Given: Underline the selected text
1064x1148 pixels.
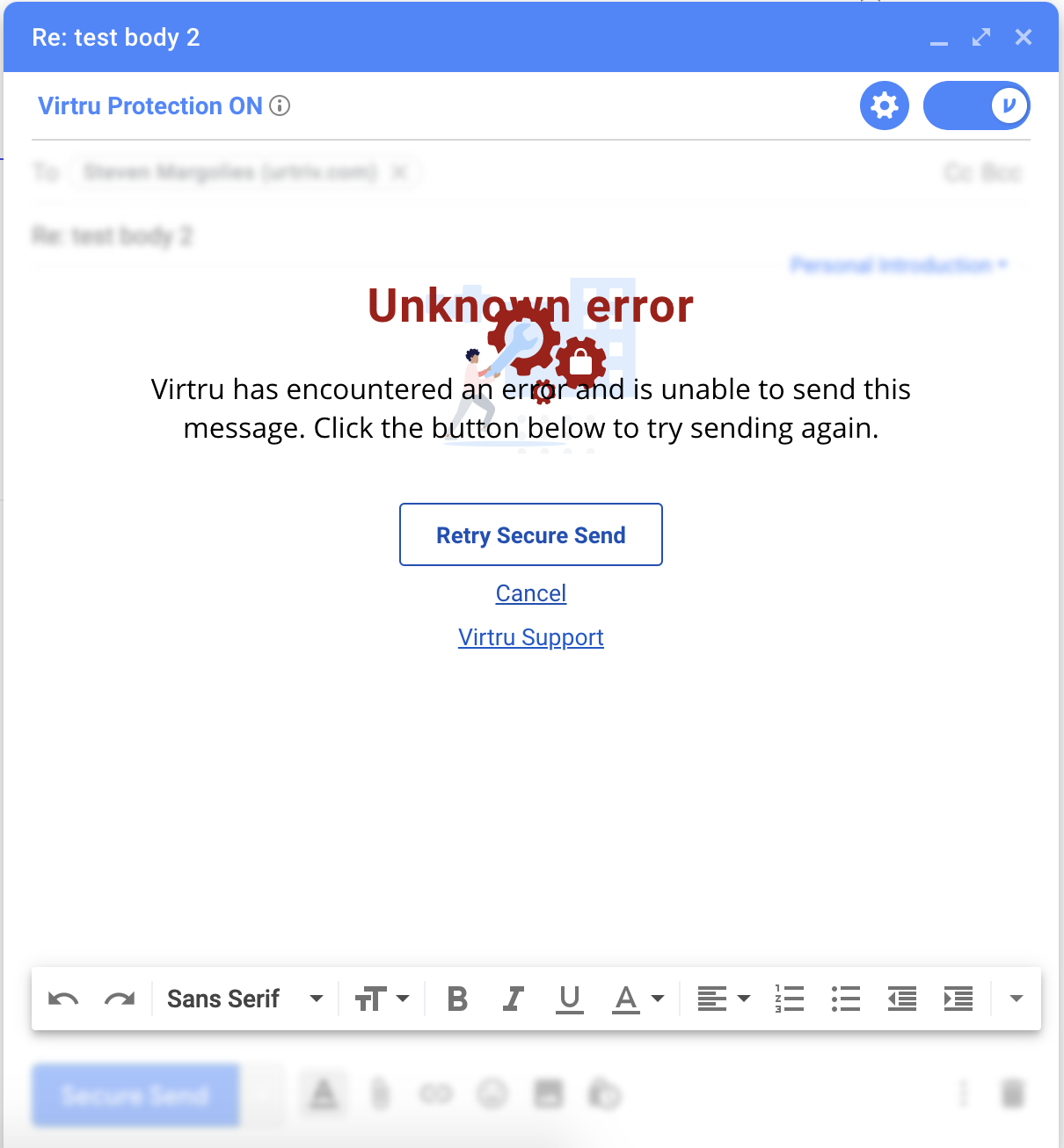Looking at the screenshot, I should point(570,999).
